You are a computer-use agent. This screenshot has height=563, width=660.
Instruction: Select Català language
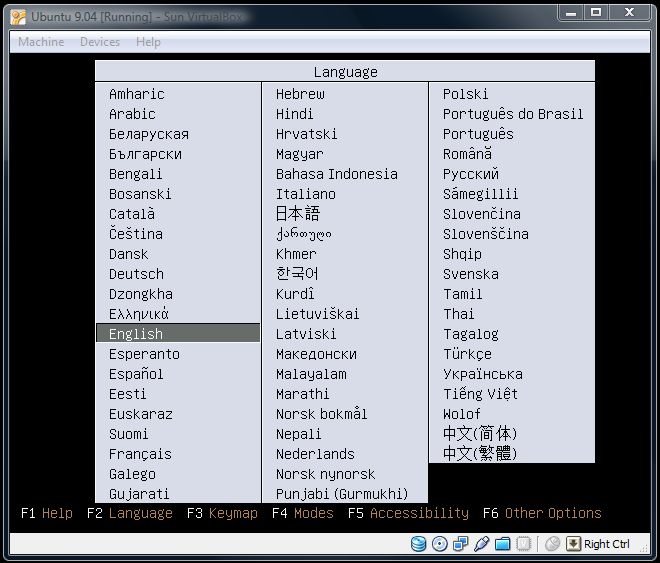point(132,214)
